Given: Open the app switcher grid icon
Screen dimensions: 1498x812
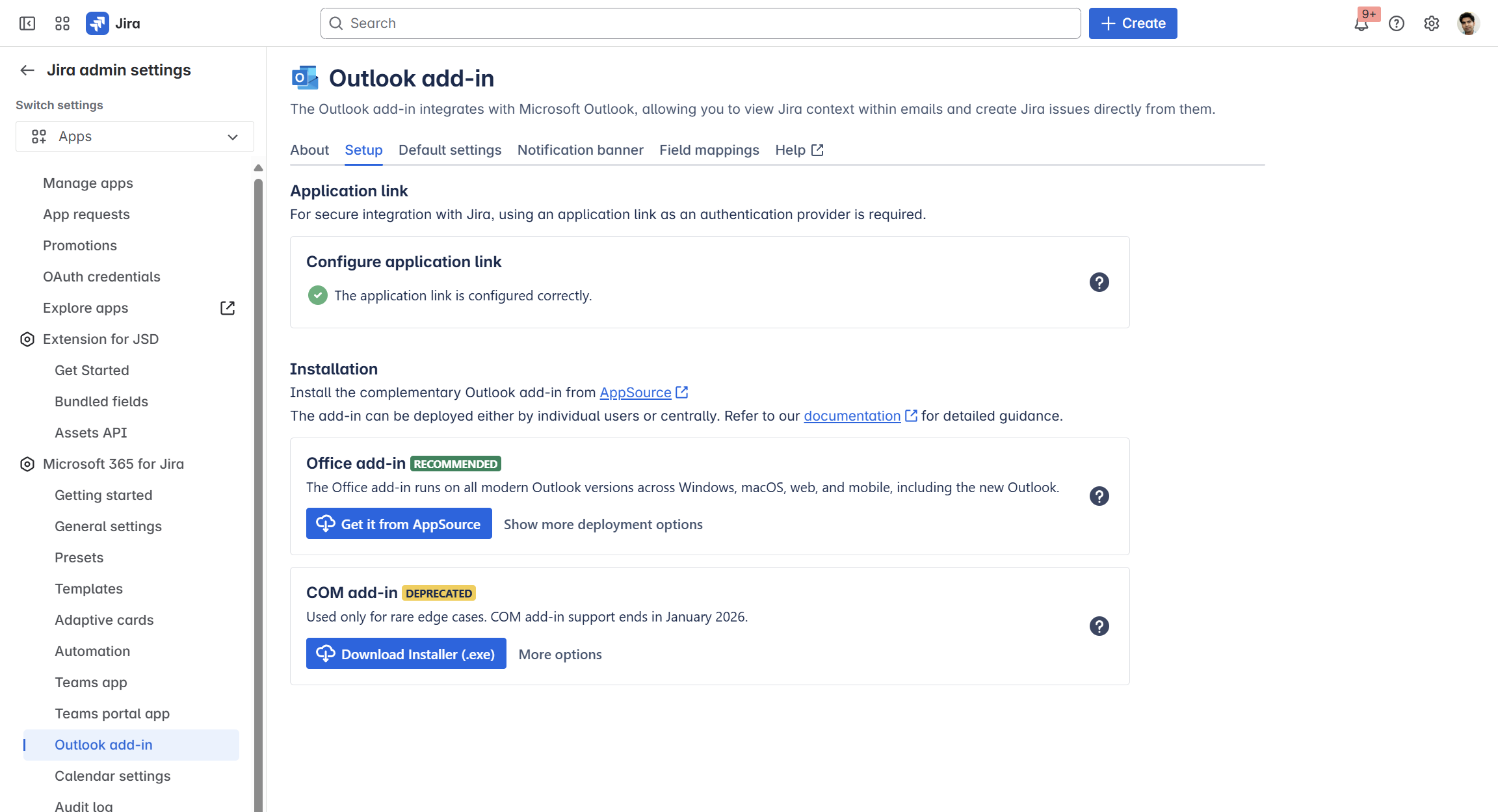Looking at the screenshot, I should 62,23.
